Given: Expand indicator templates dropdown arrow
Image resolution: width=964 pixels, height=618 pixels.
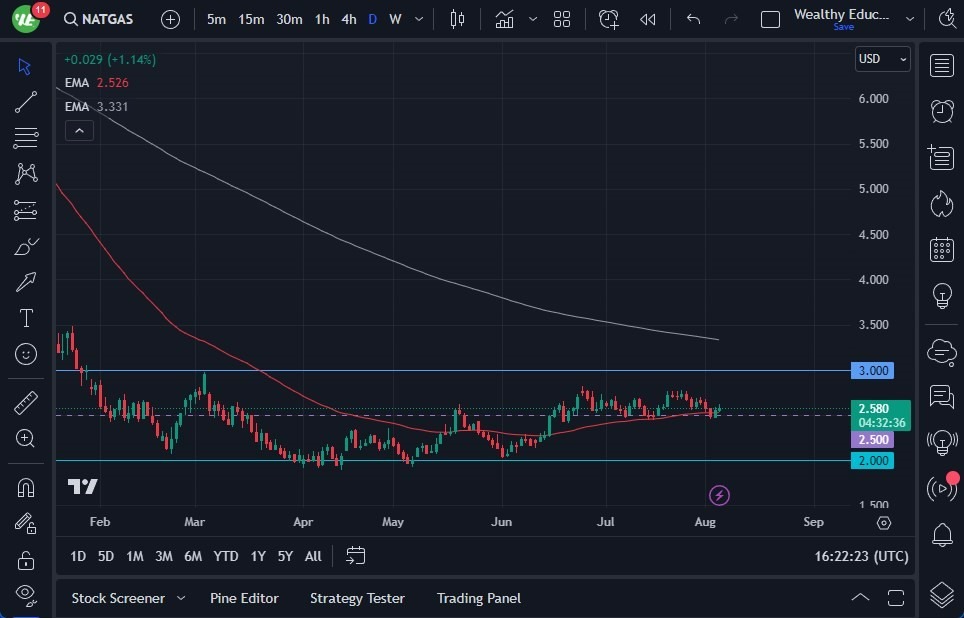Looking at the screenshot, I should pos(533,19).
